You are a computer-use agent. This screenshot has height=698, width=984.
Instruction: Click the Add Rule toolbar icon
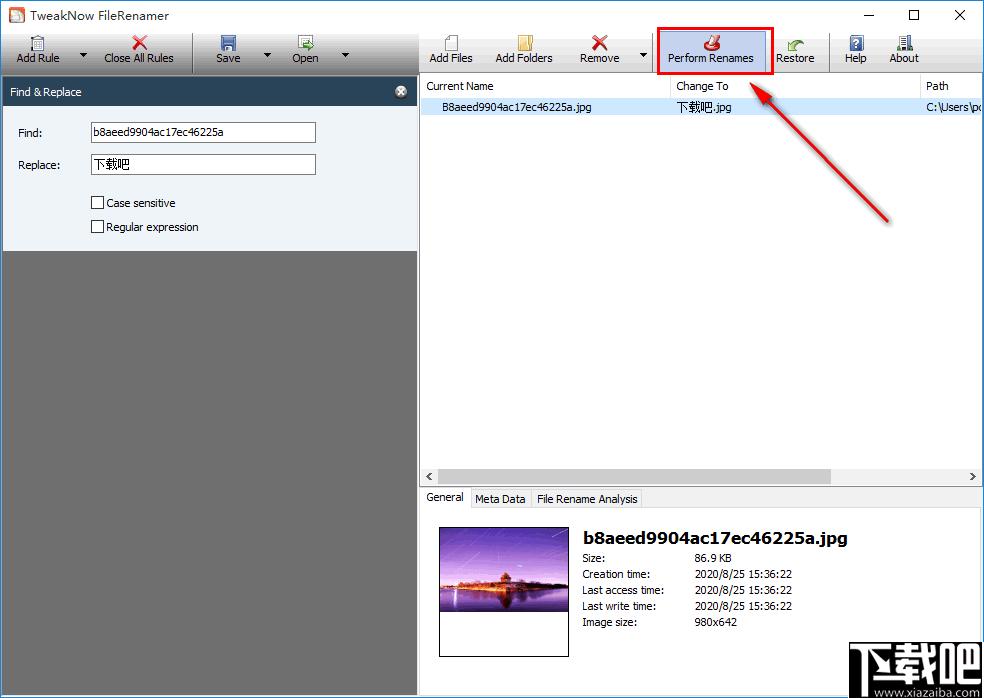pos(38,43)
